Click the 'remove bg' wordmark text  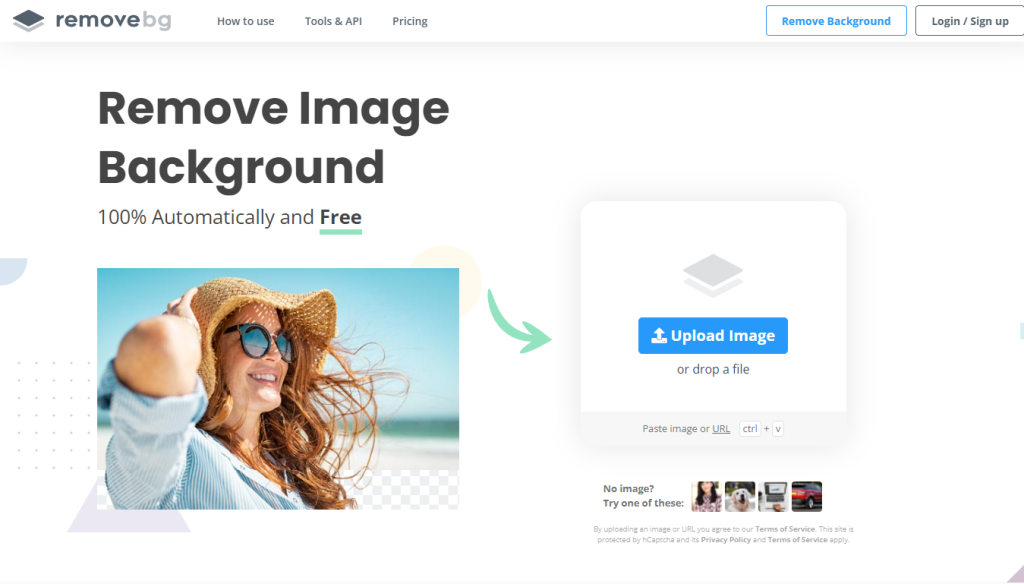[113, 20]
